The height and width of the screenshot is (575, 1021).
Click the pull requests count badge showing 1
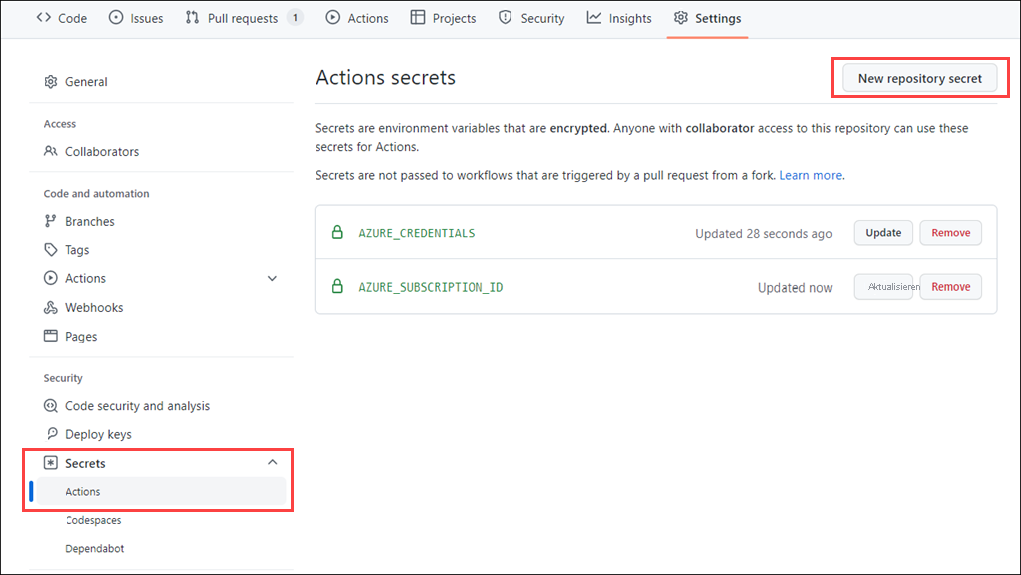tap(296, 18)
